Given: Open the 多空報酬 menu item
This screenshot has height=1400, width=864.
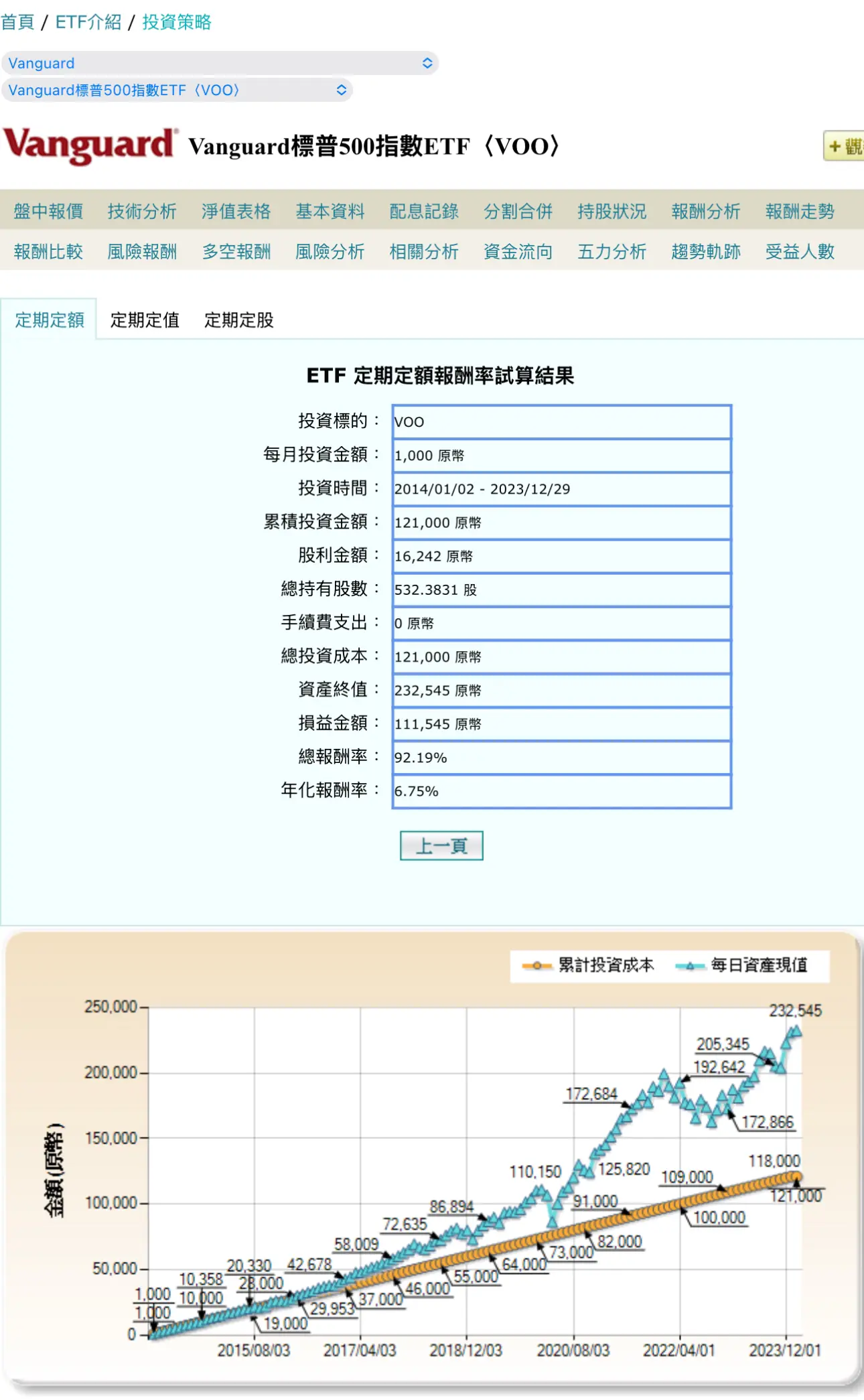Looking at the screenshot, I should (x=236, y=252).
